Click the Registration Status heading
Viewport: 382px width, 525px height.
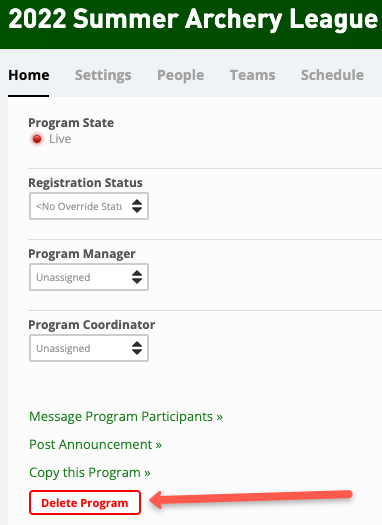(x=85, y=183)
